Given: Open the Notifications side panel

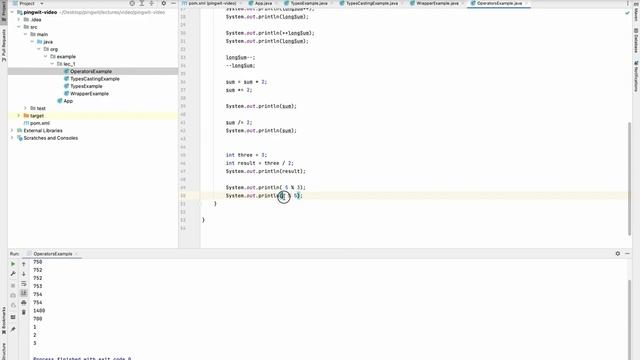Looking at the screenshot, I should pos(636,76).
